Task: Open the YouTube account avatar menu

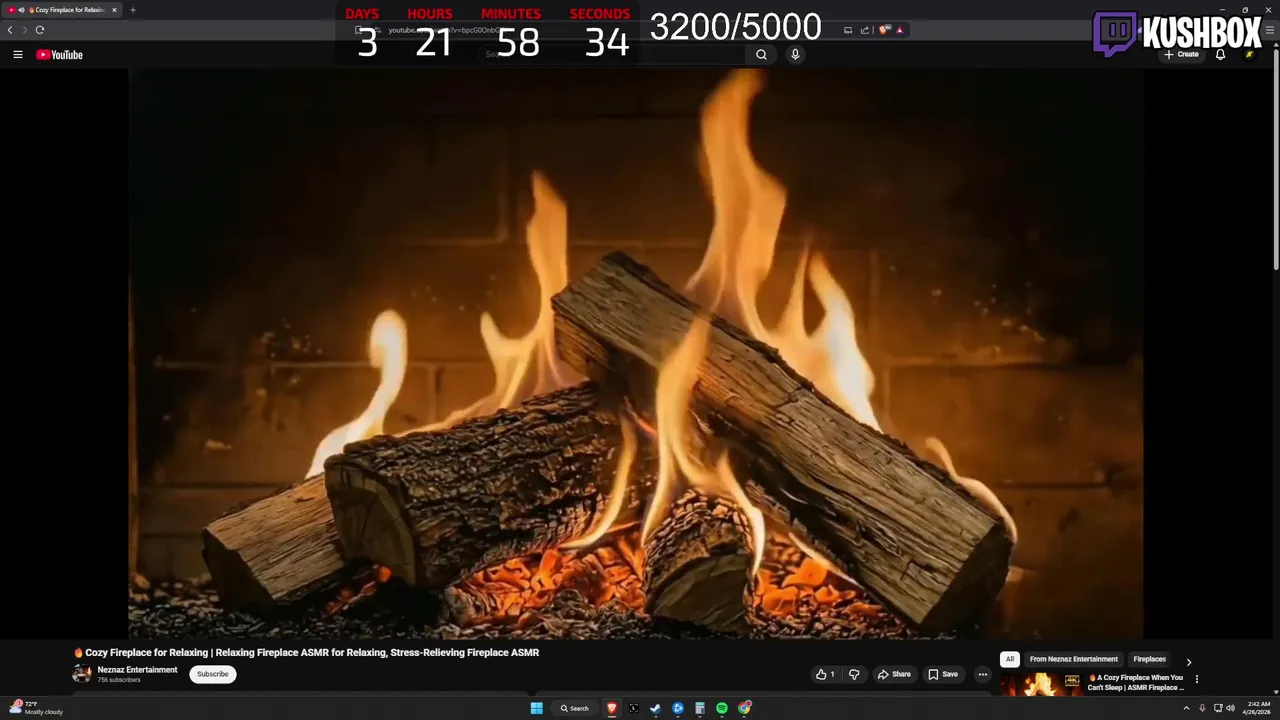Action: (x=1249, y=55)
